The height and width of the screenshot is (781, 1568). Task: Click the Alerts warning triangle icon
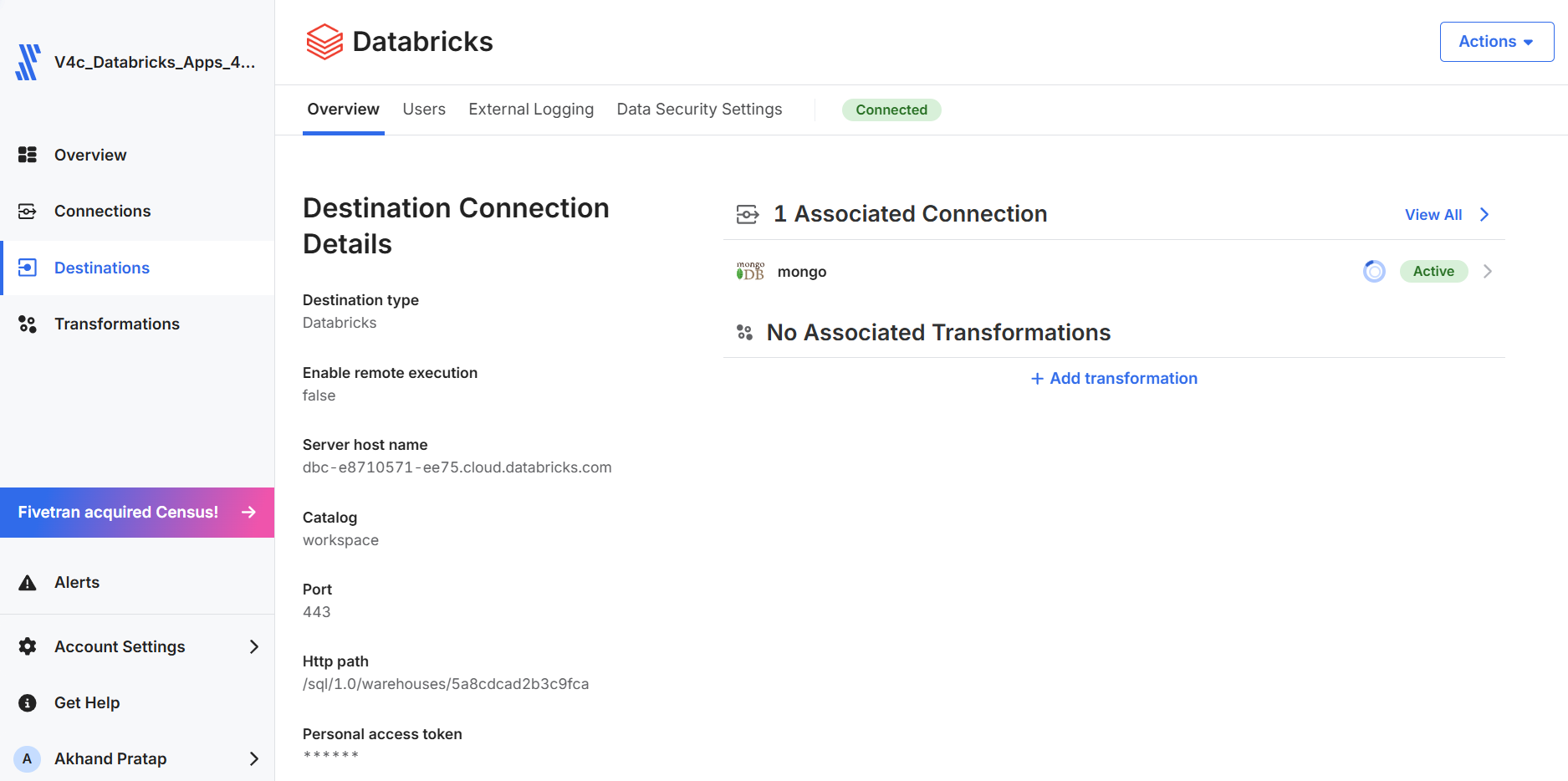click(28, 583)
